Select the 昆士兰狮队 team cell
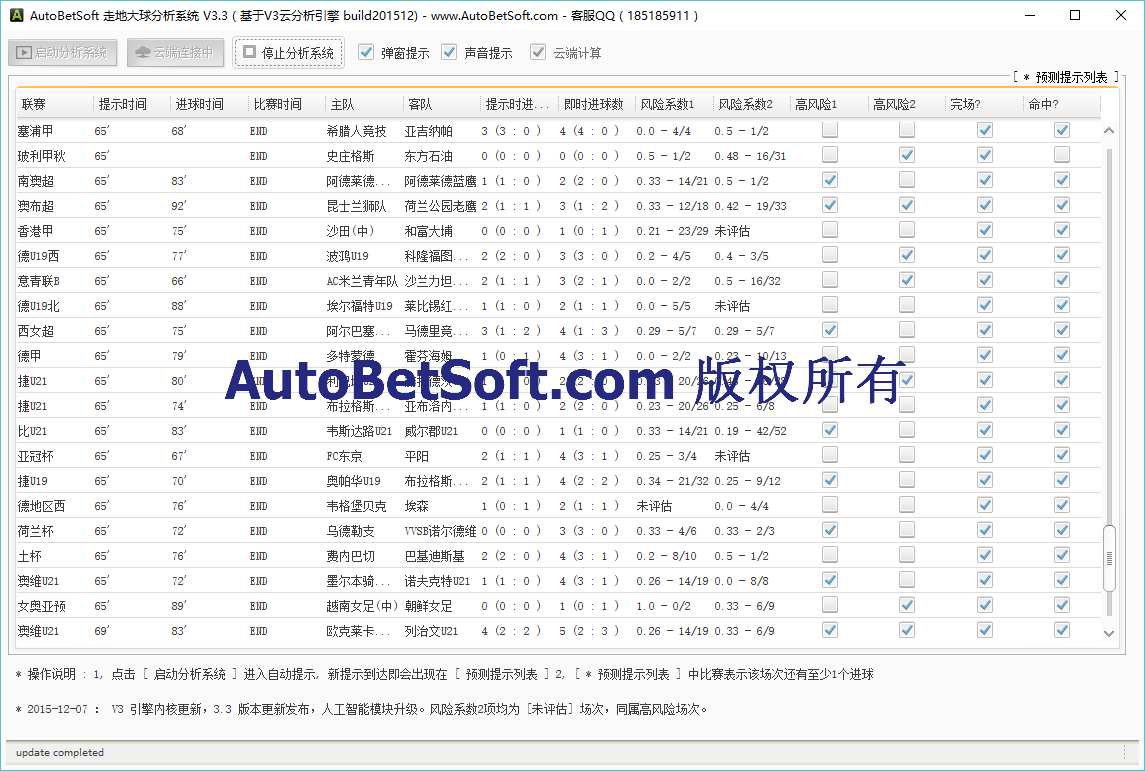This screenshot has width=1145, height=771. 356,207
